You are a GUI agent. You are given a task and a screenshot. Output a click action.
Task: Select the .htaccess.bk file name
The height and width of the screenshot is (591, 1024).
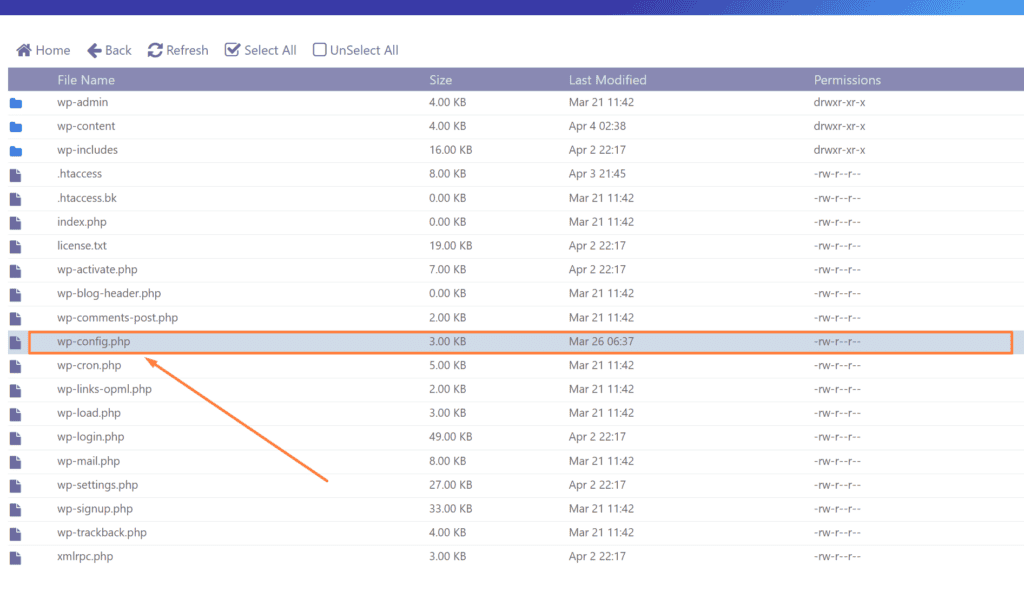87,198
